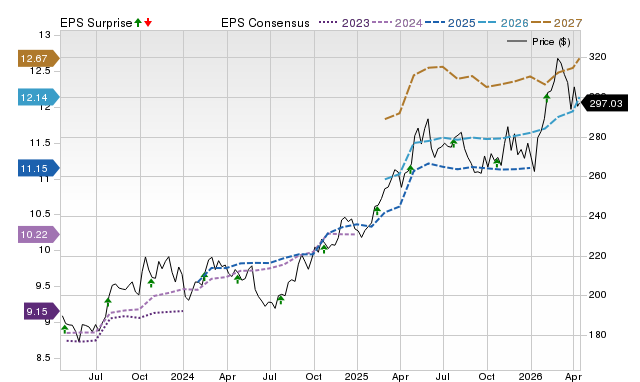The height and width of the screenshot is (382, 640).
Task: Click the 8.5 label on the EPS axis
Action: (43, 358)
